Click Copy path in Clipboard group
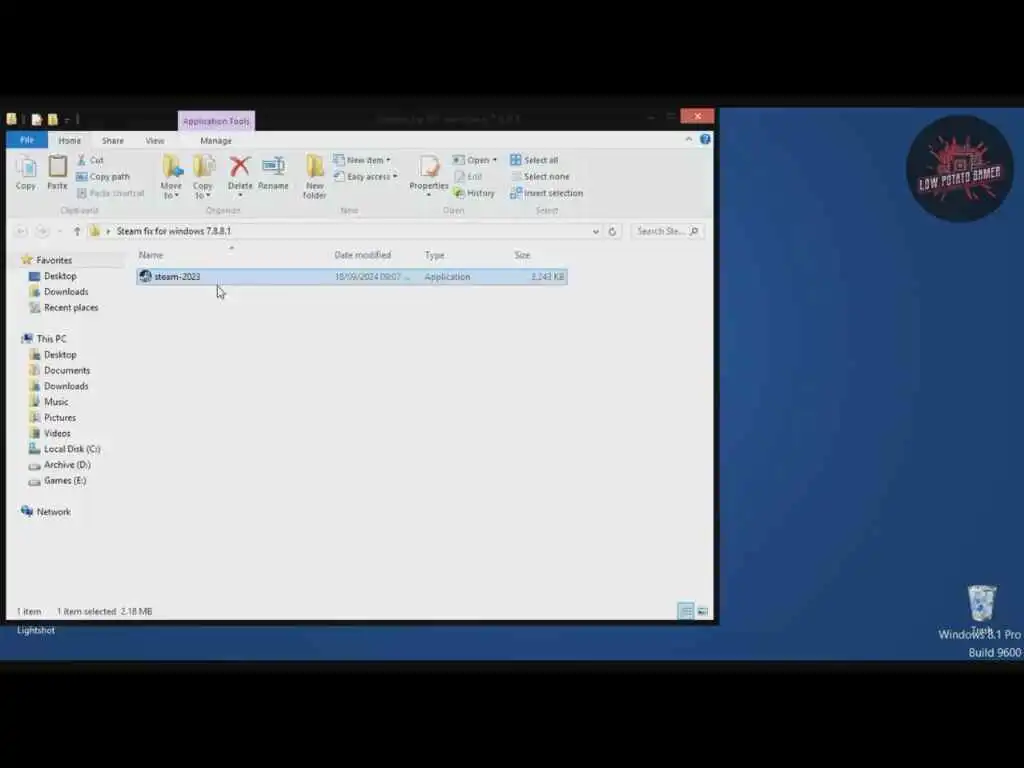The height and width of the screenshot is (768, 1024). tap(103, 177)
